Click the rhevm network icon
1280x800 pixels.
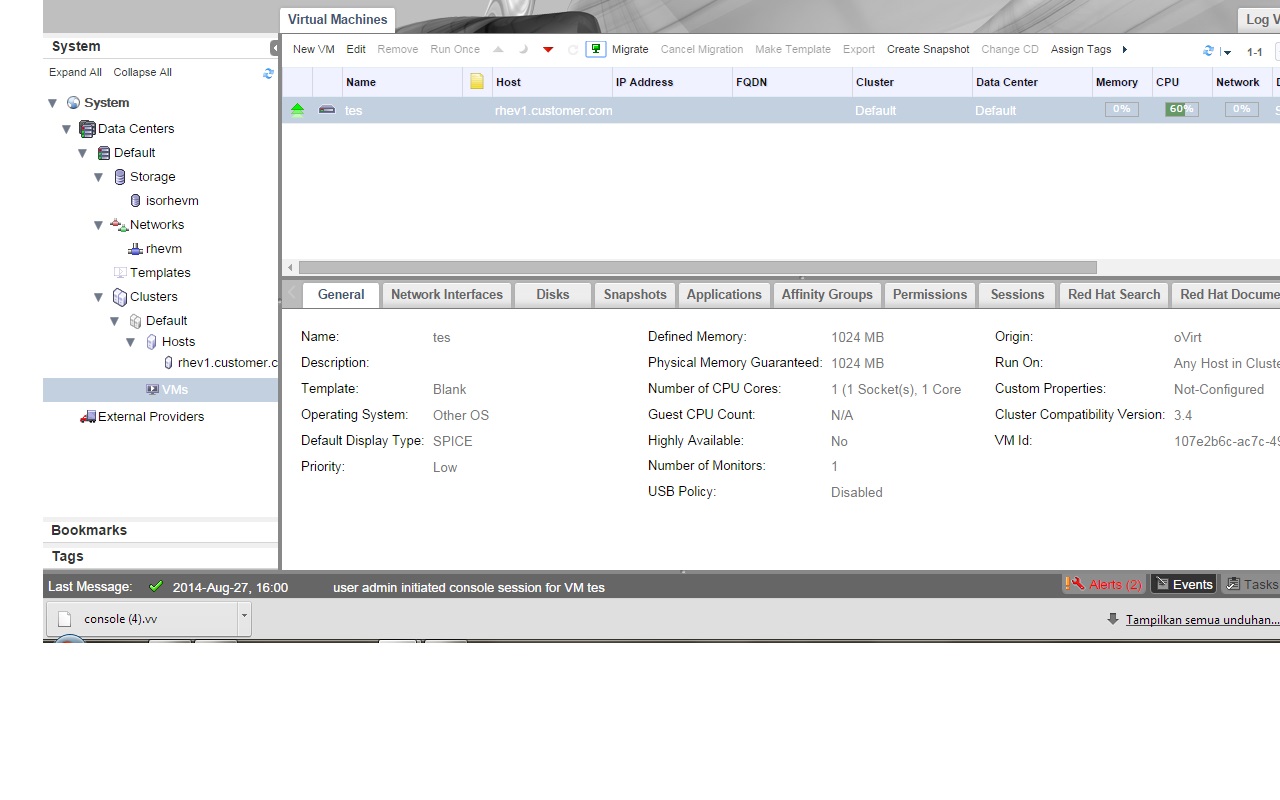point(136,249)
